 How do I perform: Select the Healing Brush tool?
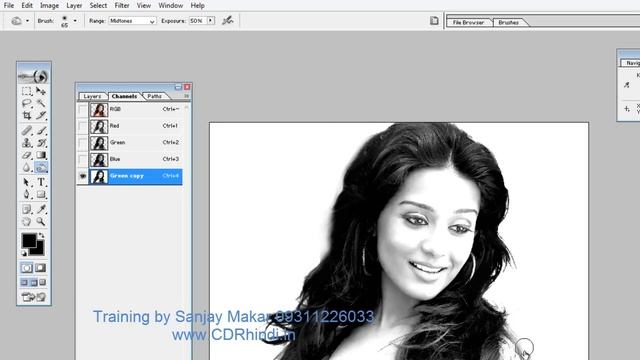pyautogui.click(x=27, y=131)
